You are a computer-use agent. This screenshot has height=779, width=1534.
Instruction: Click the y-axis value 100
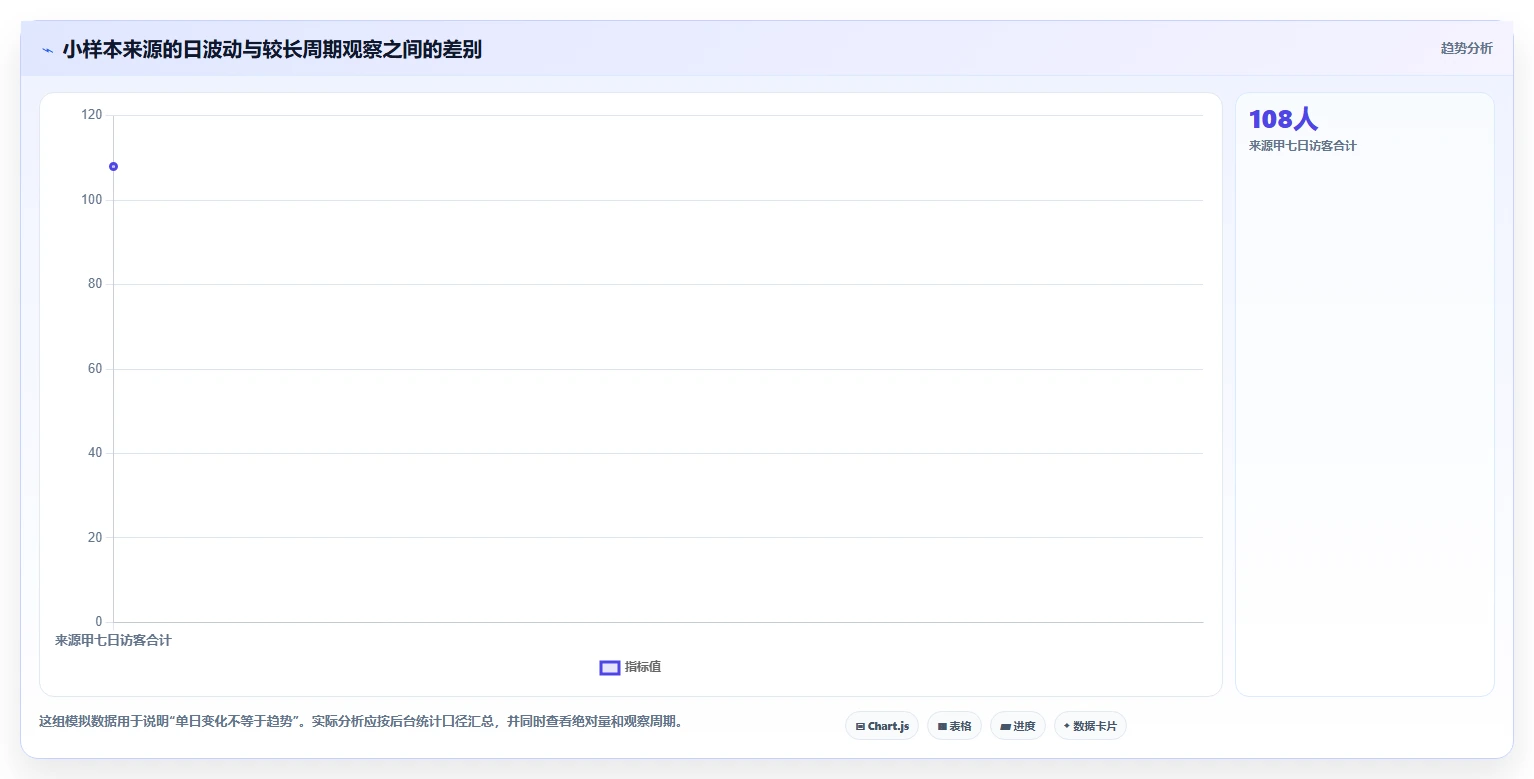pos(92,200)
